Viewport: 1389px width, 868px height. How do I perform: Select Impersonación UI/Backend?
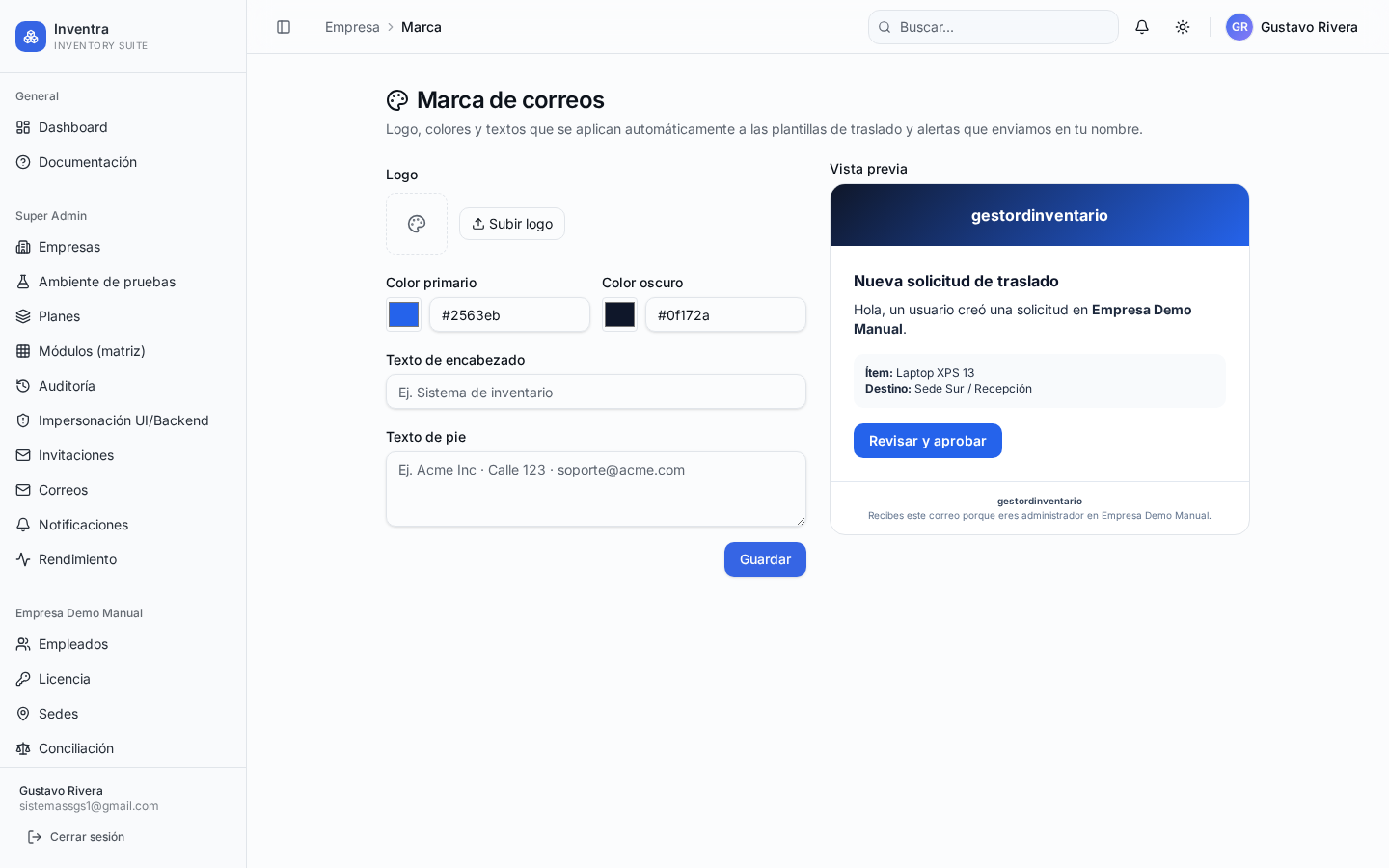(x=123, y=420)
